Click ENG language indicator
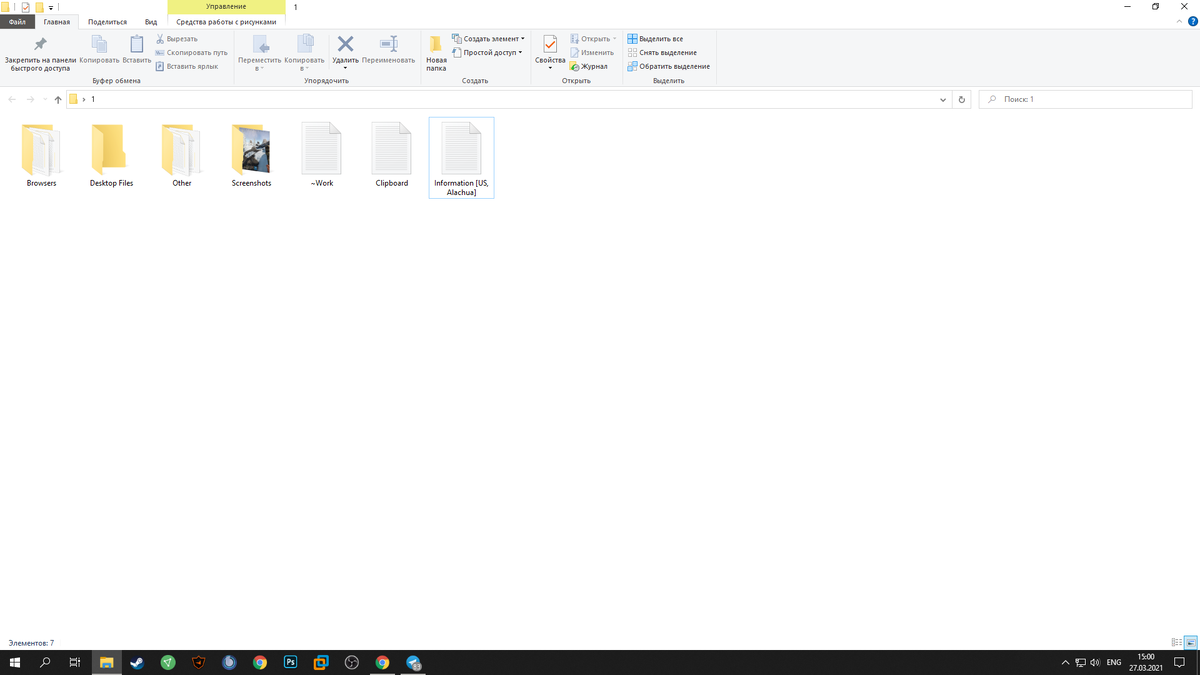 point(1113,662)
